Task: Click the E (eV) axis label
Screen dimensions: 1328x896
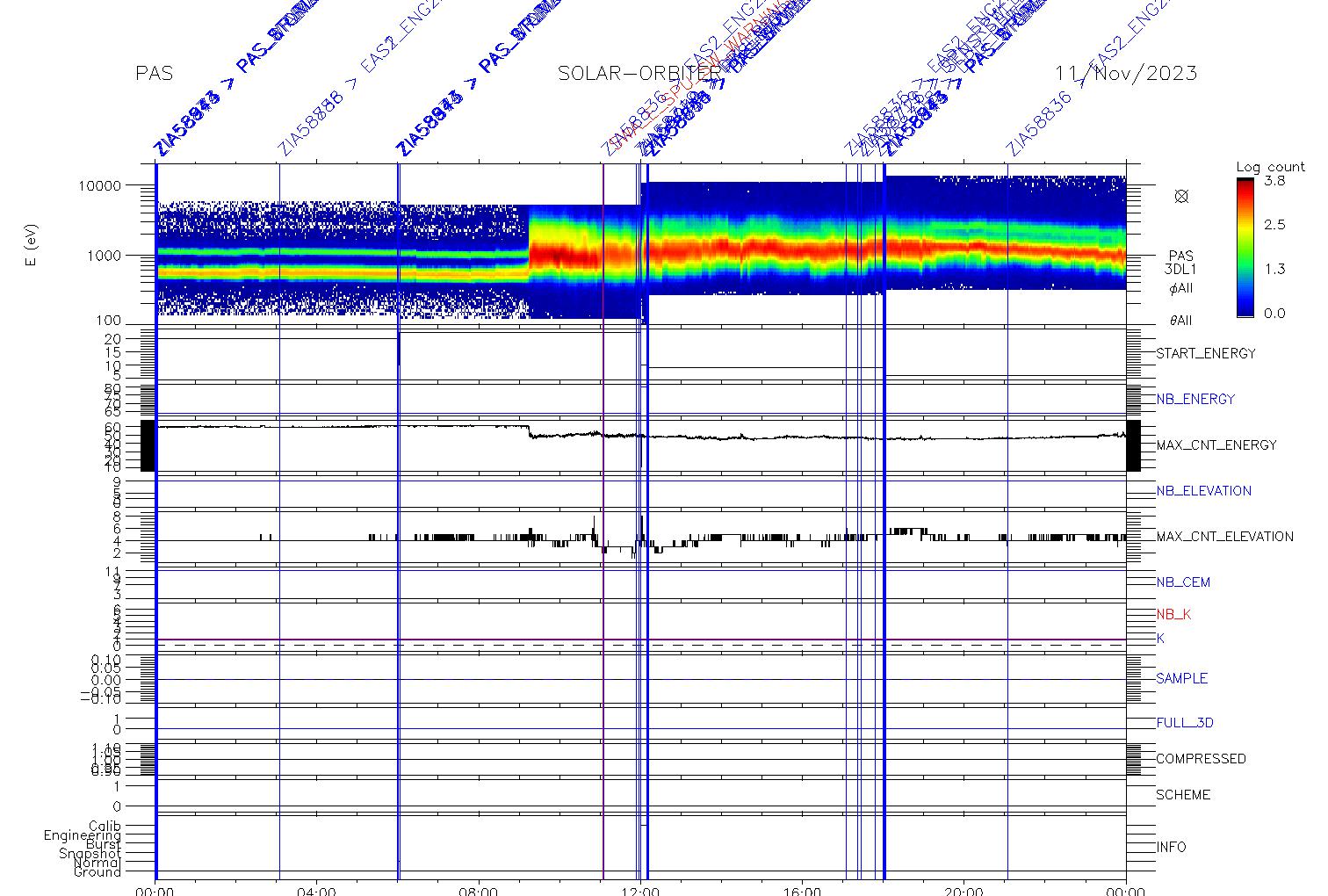Action: [32, 246]
